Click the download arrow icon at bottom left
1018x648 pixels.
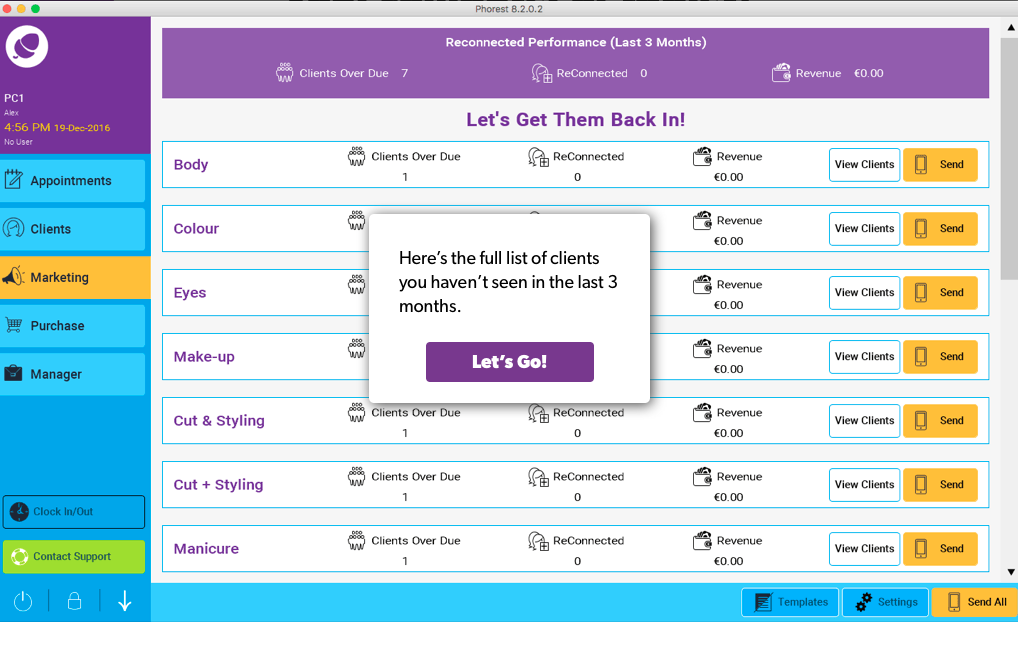pyautogui.click(x=125, y=601)
